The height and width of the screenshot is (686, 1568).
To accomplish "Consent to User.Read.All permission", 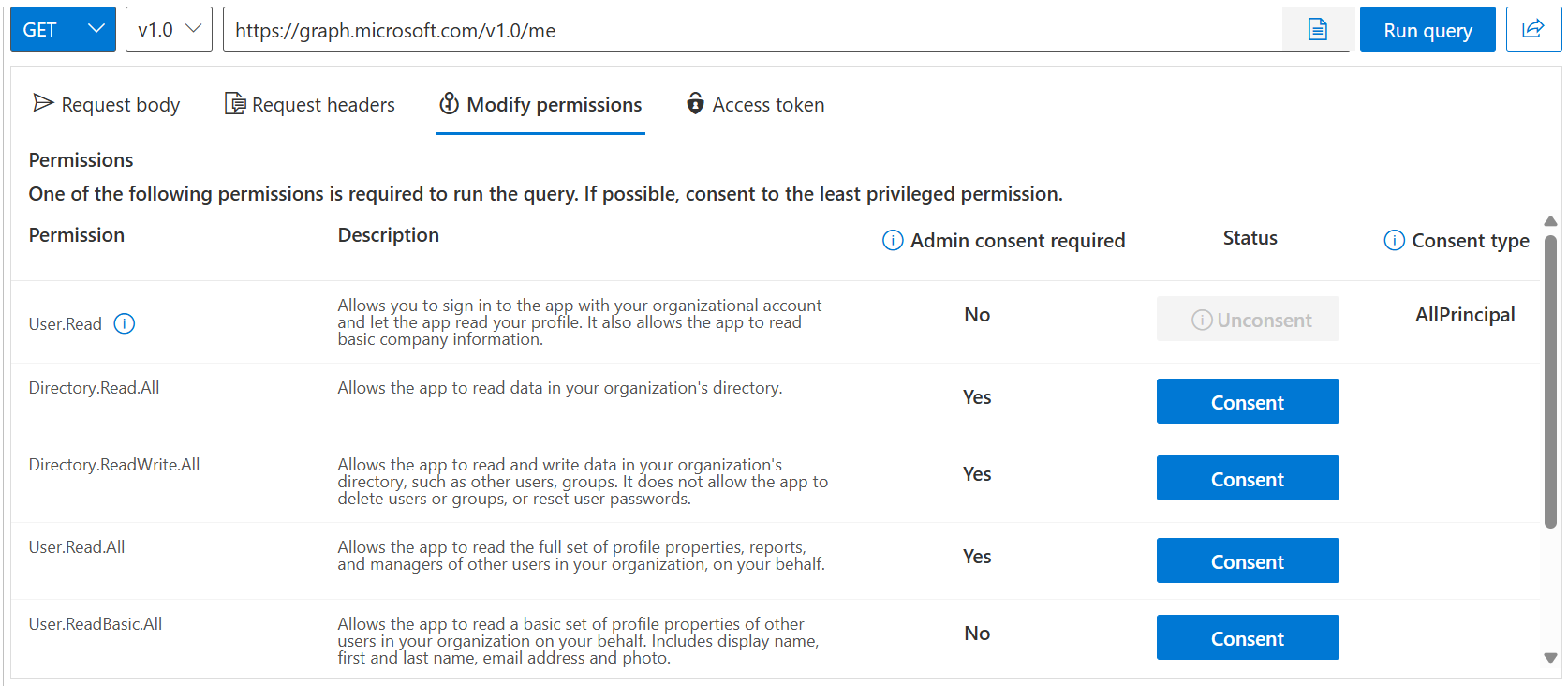I will (1247, 560).
